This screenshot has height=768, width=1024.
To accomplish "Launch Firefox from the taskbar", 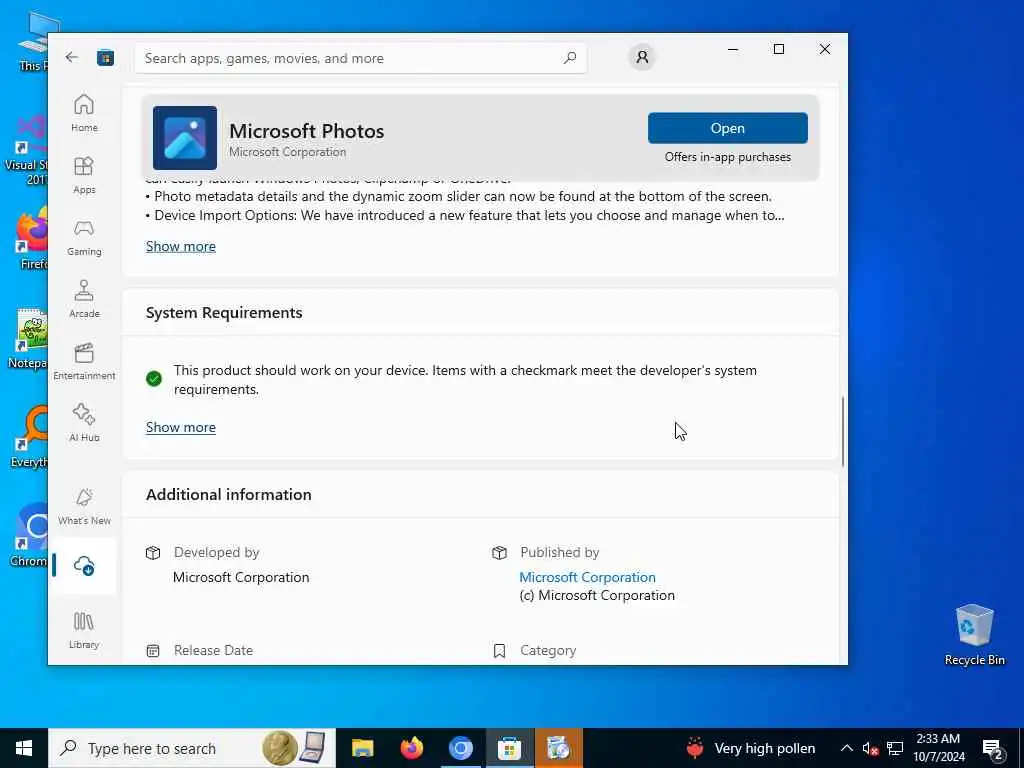I will click(411, 748).
